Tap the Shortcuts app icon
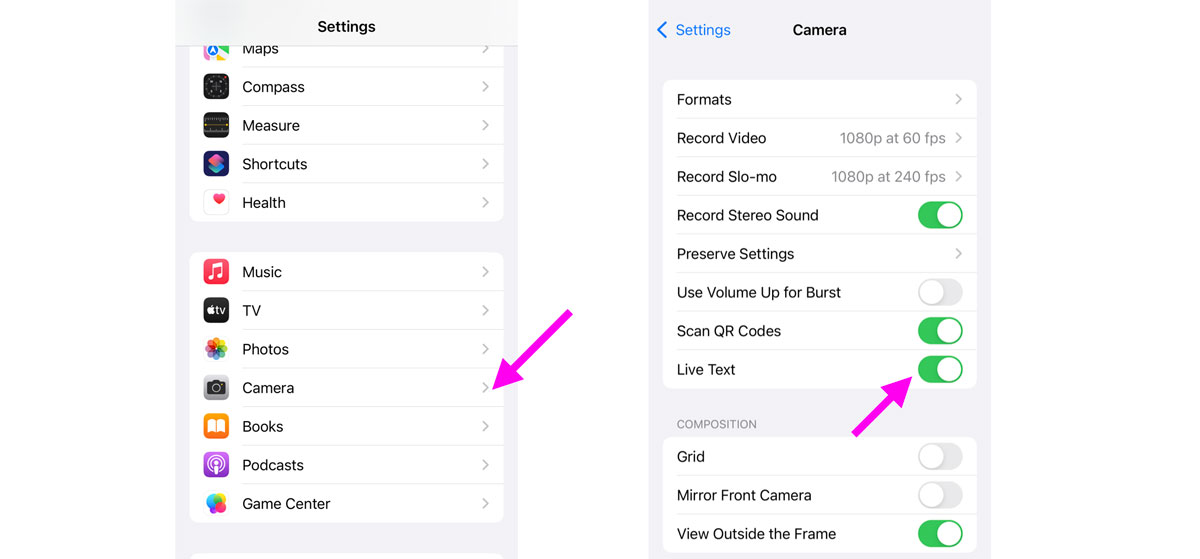 (x=216, y=164)
